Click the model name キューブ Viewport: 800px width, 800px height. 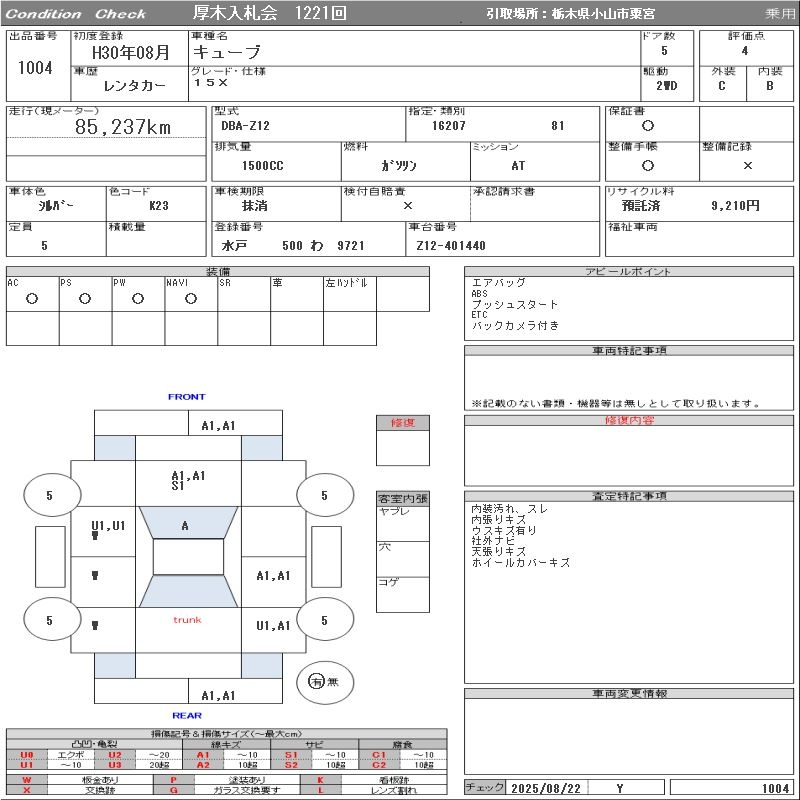pyautogui.click(x=227, y=52)
